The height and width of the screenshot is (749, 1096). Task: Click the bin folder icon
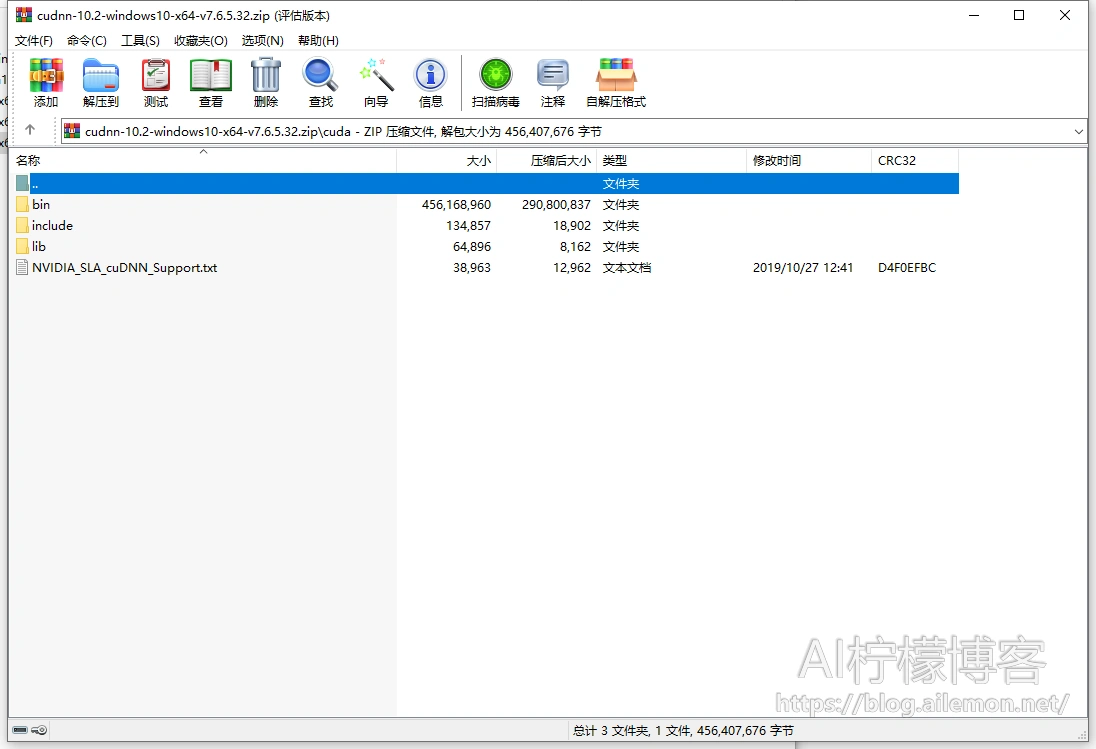(22, 205)
